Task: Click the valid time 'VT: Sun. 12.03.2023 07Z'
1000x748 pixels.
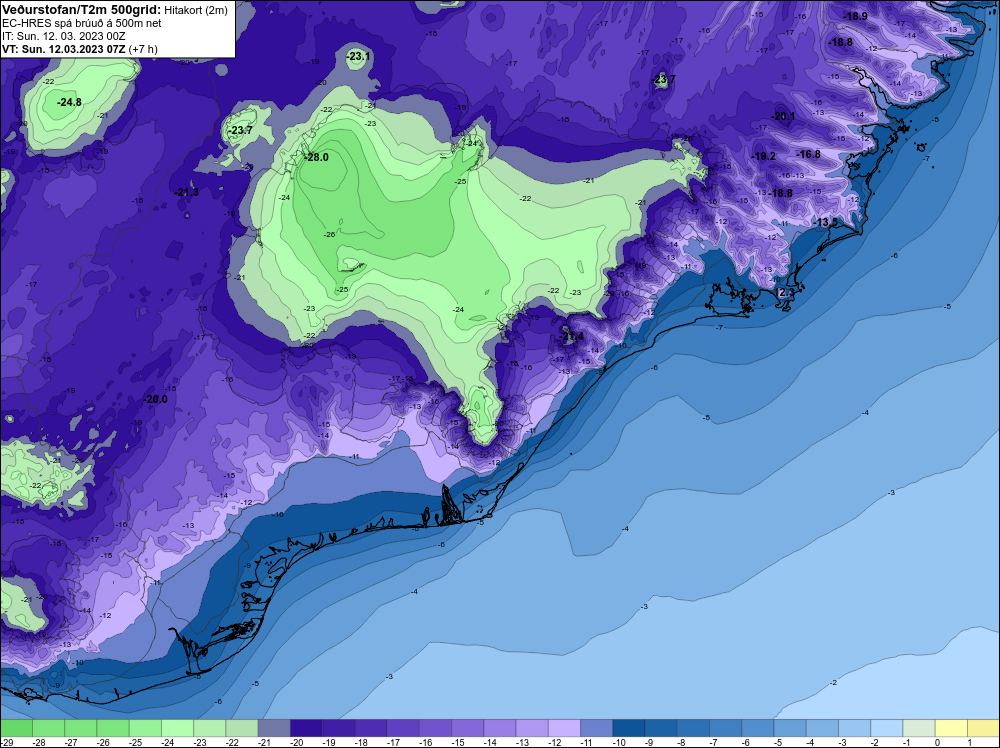Action: (64, 48)
